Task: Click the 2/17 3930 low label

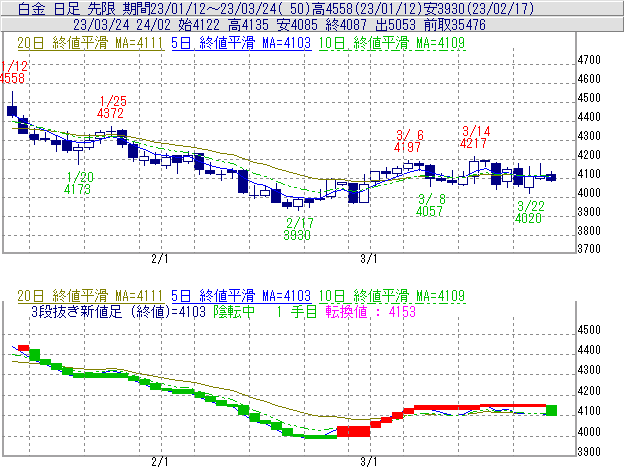Action: (x=298, y=229)
